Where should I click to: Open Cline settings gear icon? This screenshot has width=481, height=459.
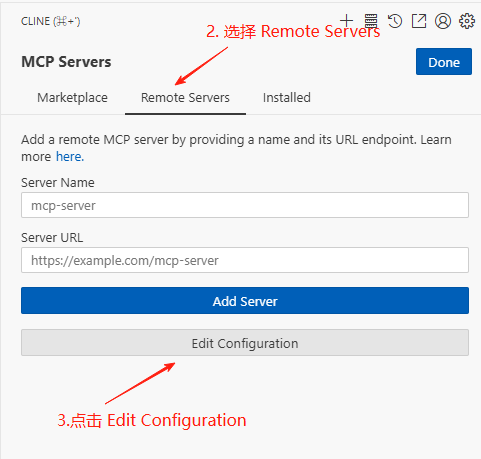point(467,21)
